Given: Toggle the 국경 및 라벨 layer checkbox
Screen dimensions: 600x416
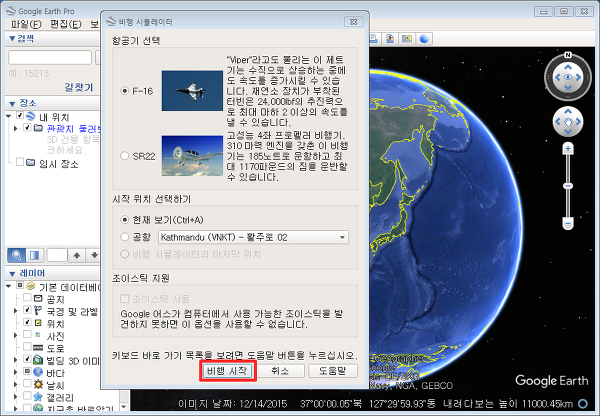Looking at the screenshot, I should (27, 310).
